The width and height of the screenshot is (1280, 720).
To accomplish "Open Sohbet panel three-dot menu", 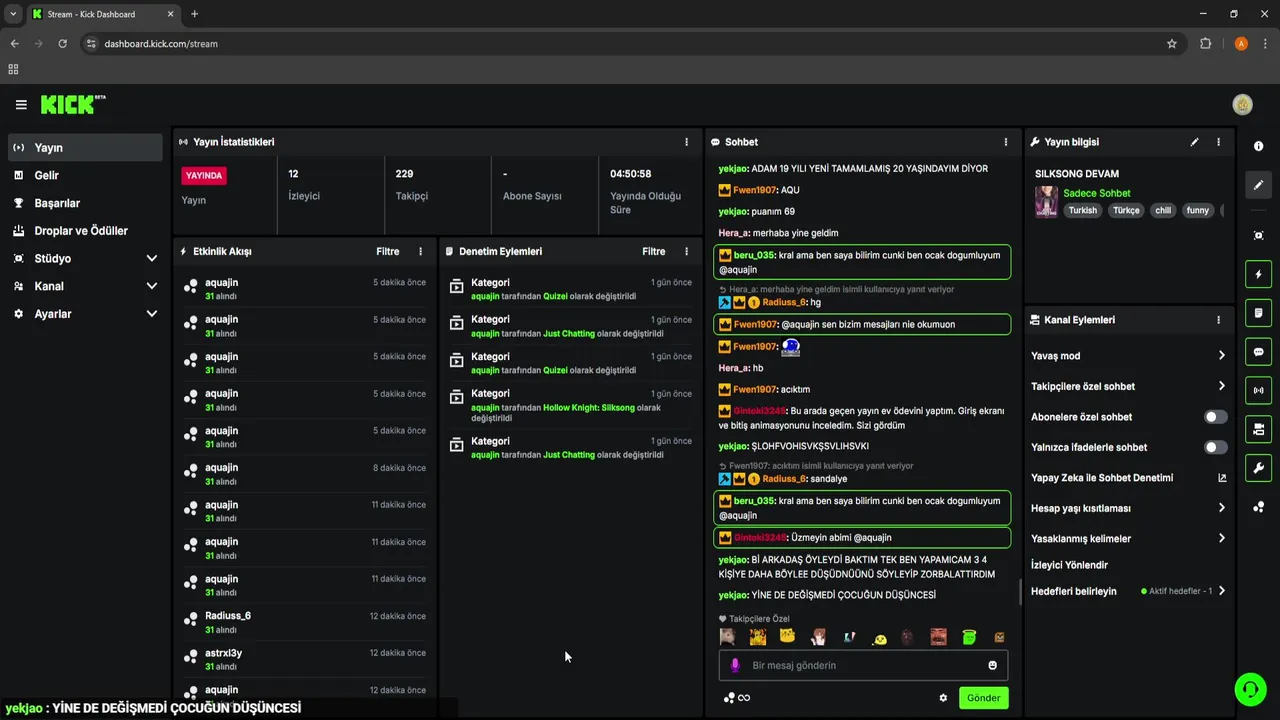I will click(x=1006, y=142).
